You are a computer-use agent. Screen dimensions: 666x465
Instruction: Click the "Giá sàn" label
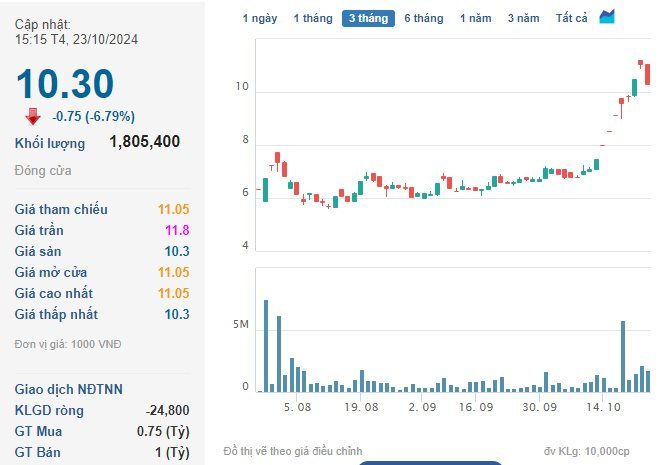pyautogui.click(x=38, y=251)
